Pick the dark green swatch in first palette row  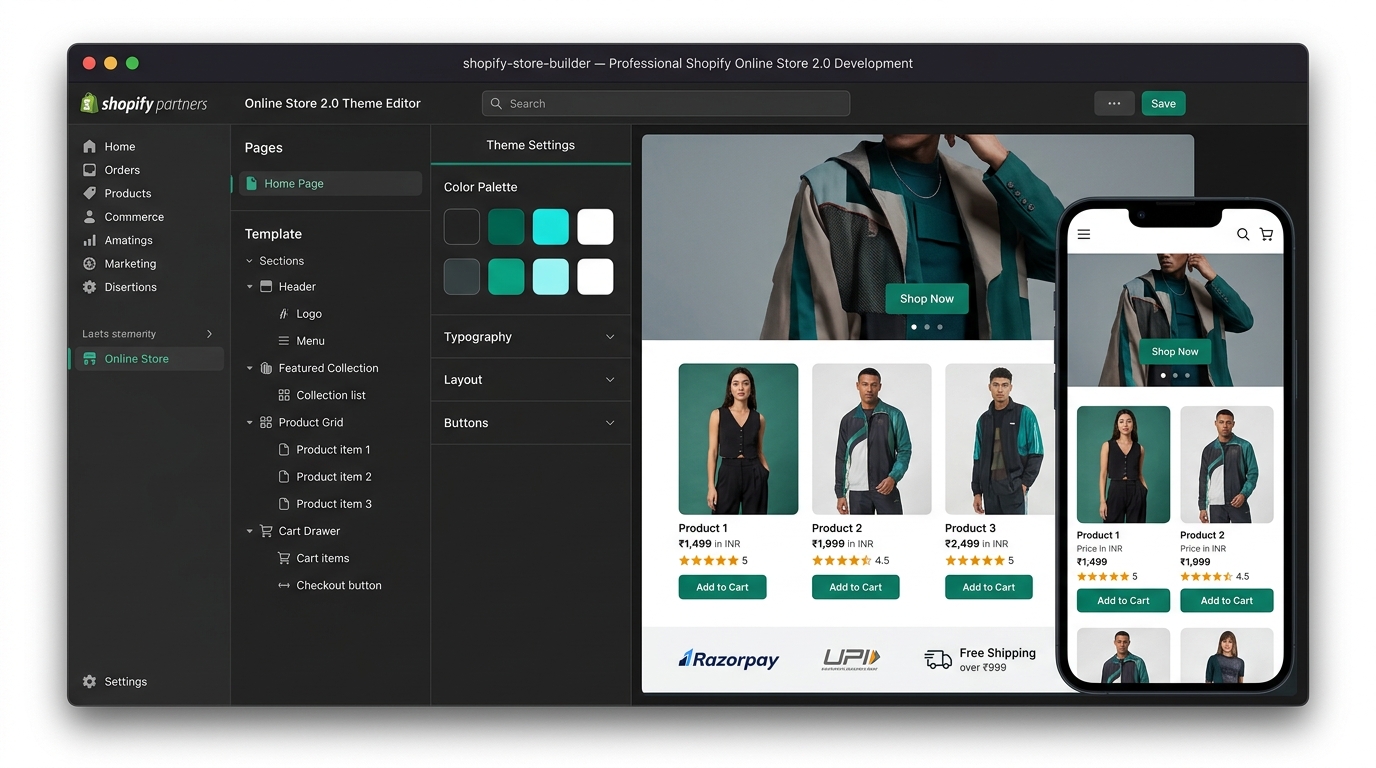coord(506,227)
